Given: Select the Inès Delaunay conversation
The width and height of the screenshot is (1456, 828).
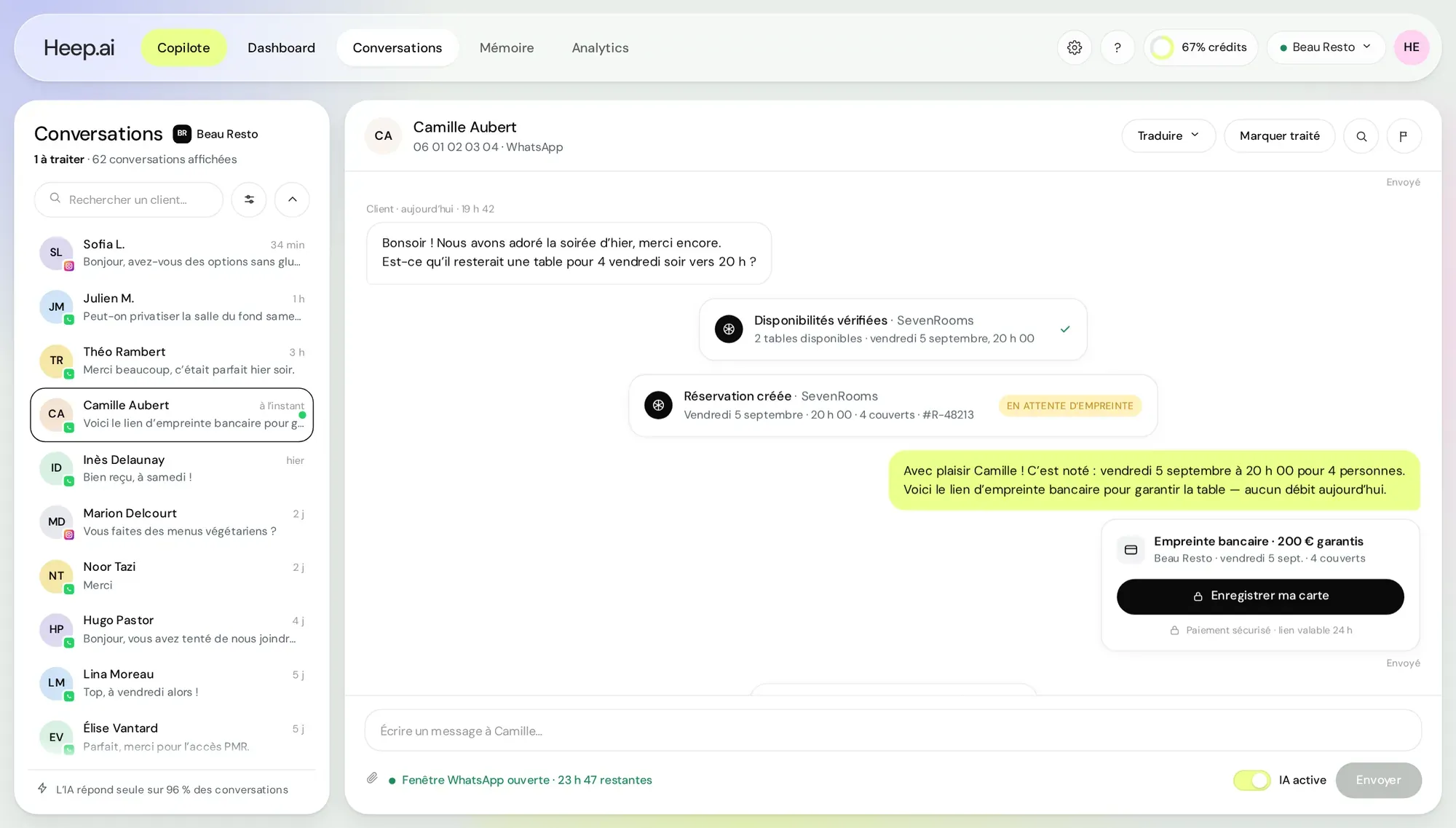Looking at the screenshot, I should point(172,468).
